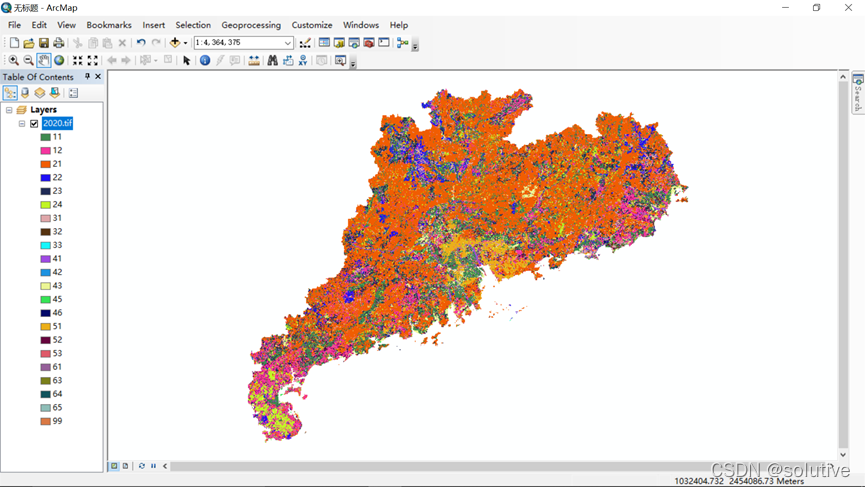Select the Zoom In tool
Viewport: 865px width, 487px height.
14,61
